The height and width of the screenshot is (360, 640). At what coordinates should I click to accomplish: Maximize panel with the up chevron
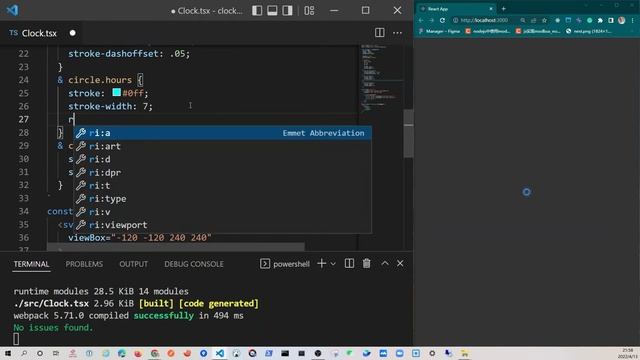pos(384,264)
